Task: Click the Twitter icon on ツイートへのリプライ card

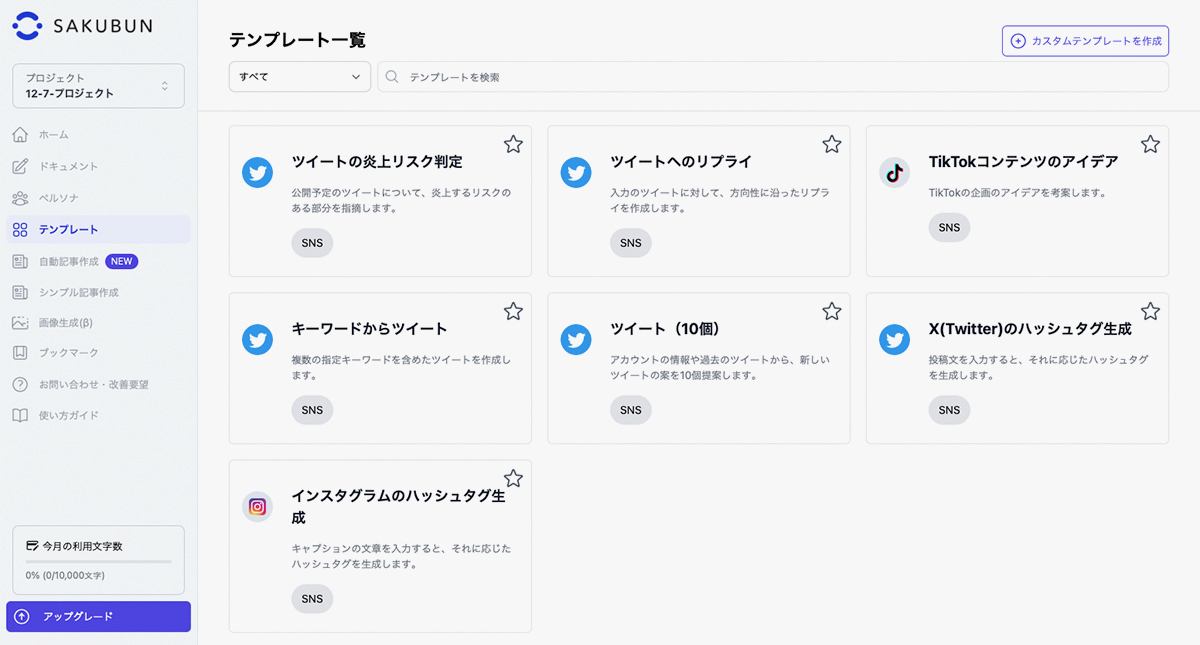Action: (x=576, y=172)
